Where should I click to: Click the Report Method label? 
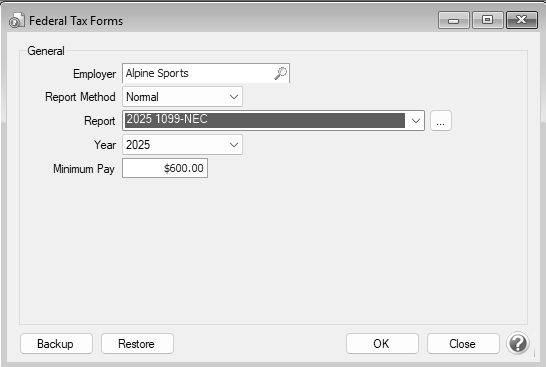[x=80, y=97]
